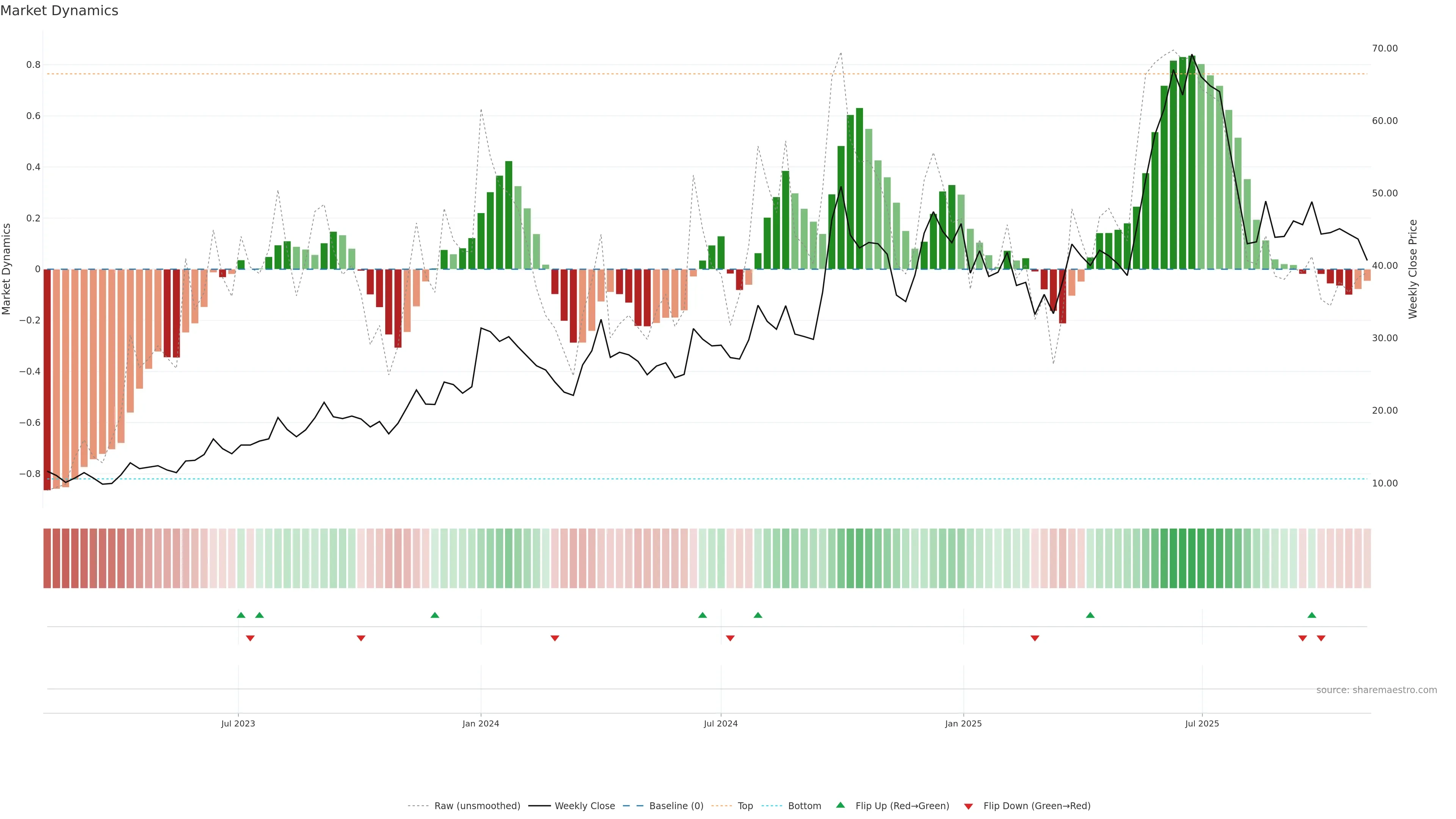Toggle Weekly Close legend entry

pyautogui.click(x=584, y=805)
